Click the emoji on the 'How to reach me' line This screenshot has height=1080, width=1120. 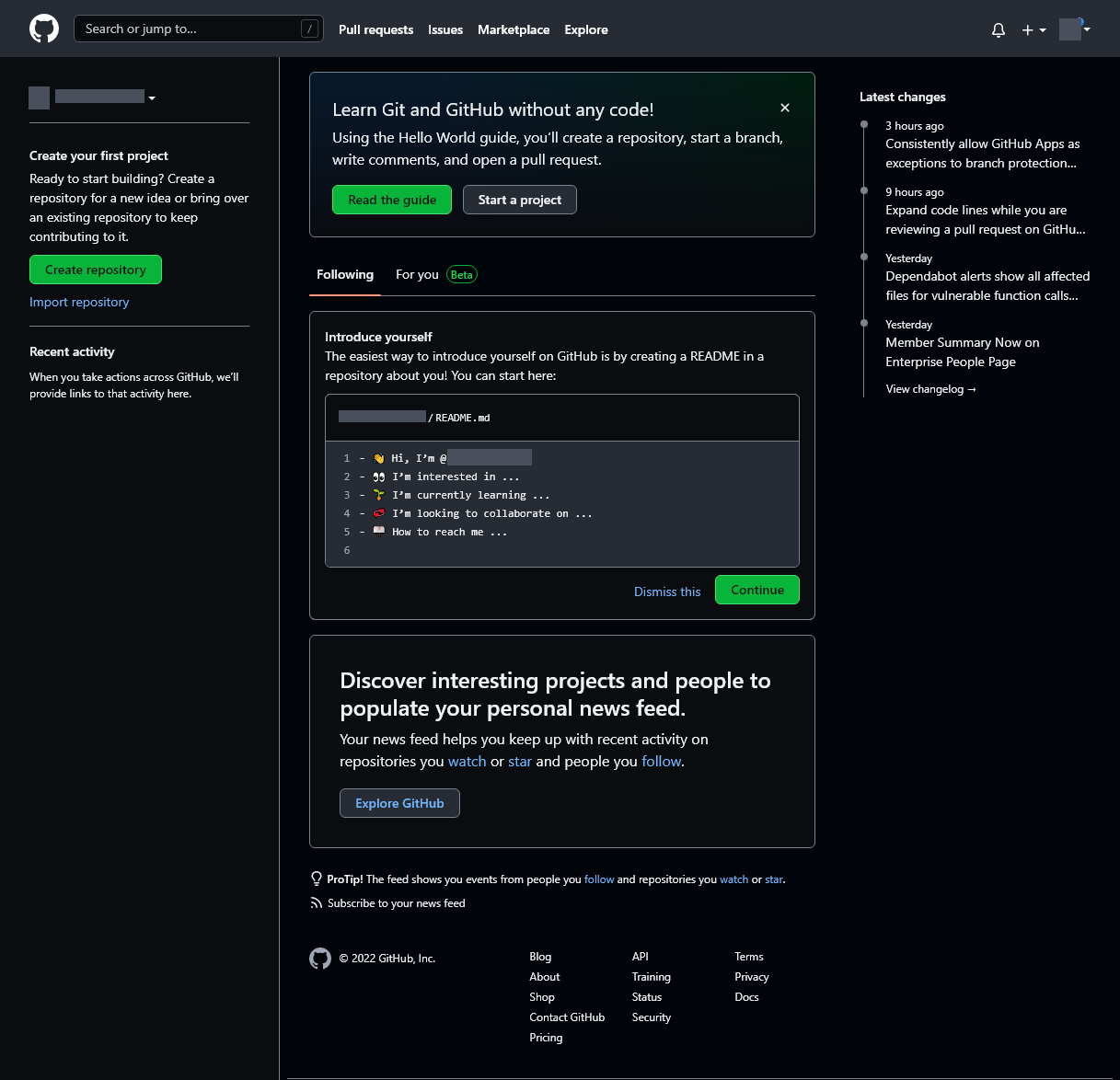379,532
